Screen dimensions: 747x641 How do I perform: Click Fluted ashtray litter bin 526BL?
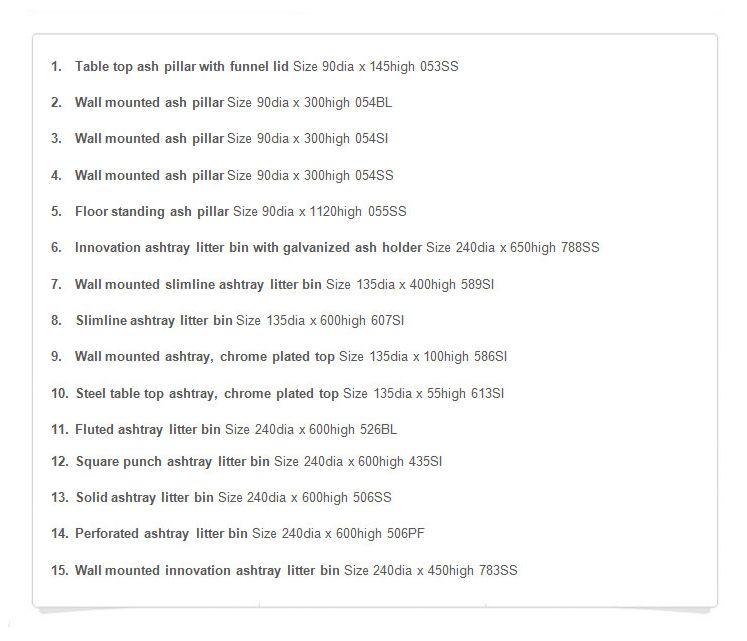click(x=224, y=429)
